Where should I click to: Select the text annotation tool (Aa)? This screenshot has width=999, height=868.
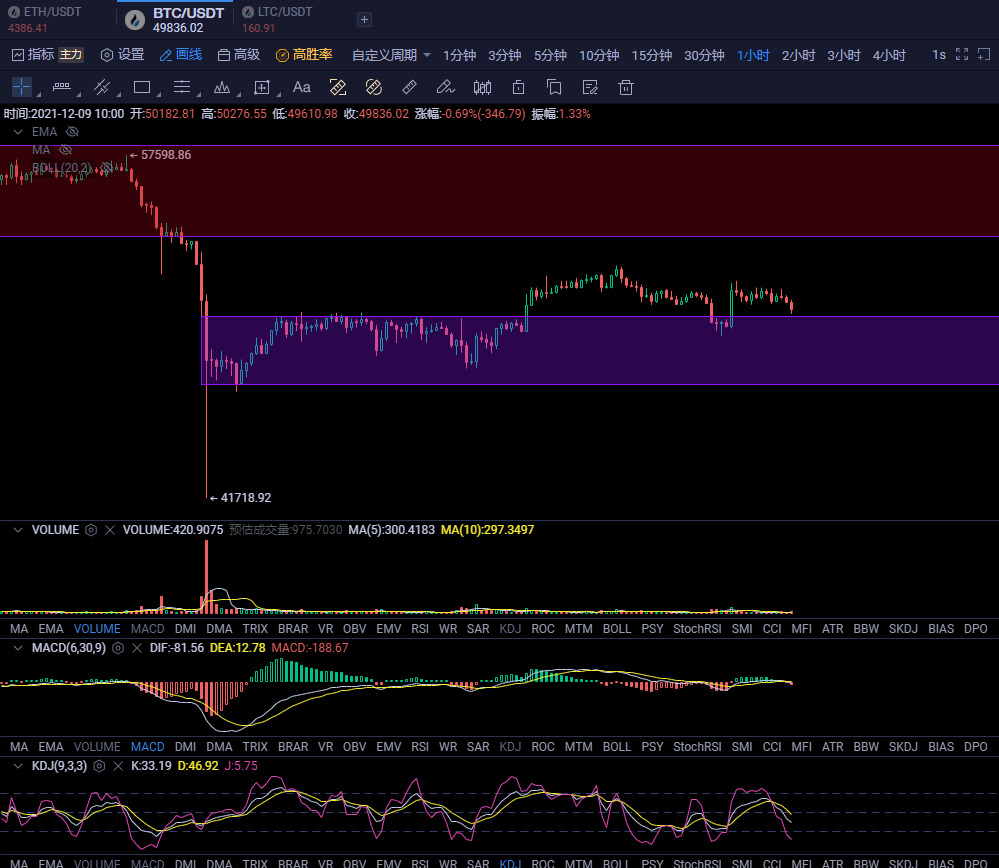pos(301,87)
